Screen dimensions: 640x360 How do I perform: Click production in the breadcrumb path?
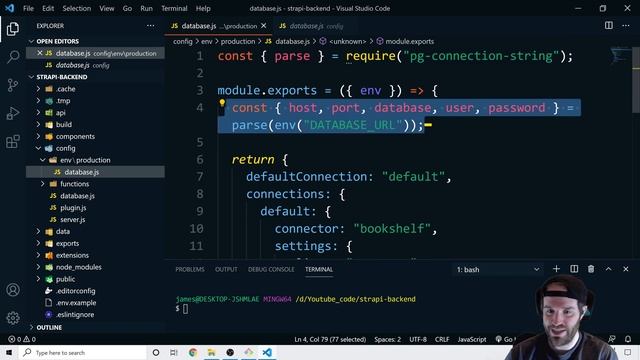click(238, 41)
